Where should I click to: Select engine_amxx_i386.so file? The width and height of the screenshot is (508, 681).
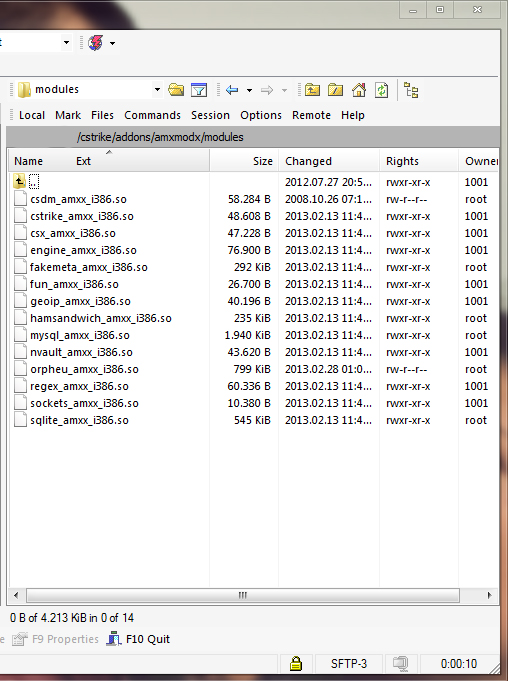[83, 250]
